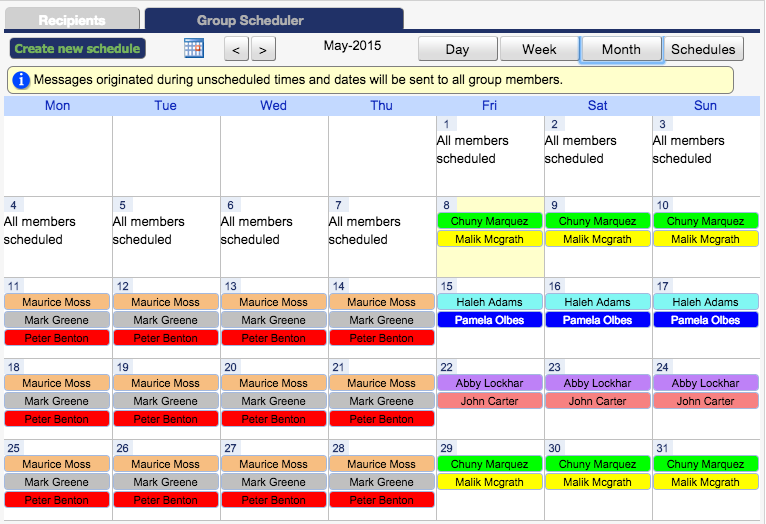Click the blue info icon in notice bar

coord(20,79)
